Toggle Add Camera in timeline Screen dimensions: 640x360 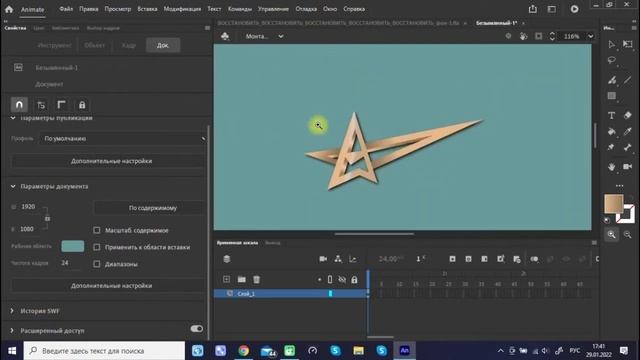tap(323, 259)
